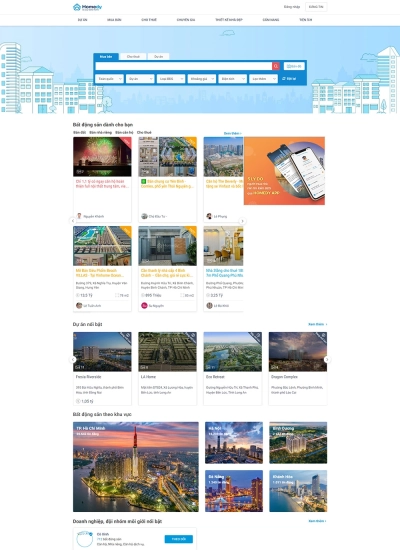Click the map view button beside search

pyautogui.click(x=294, y=66)
